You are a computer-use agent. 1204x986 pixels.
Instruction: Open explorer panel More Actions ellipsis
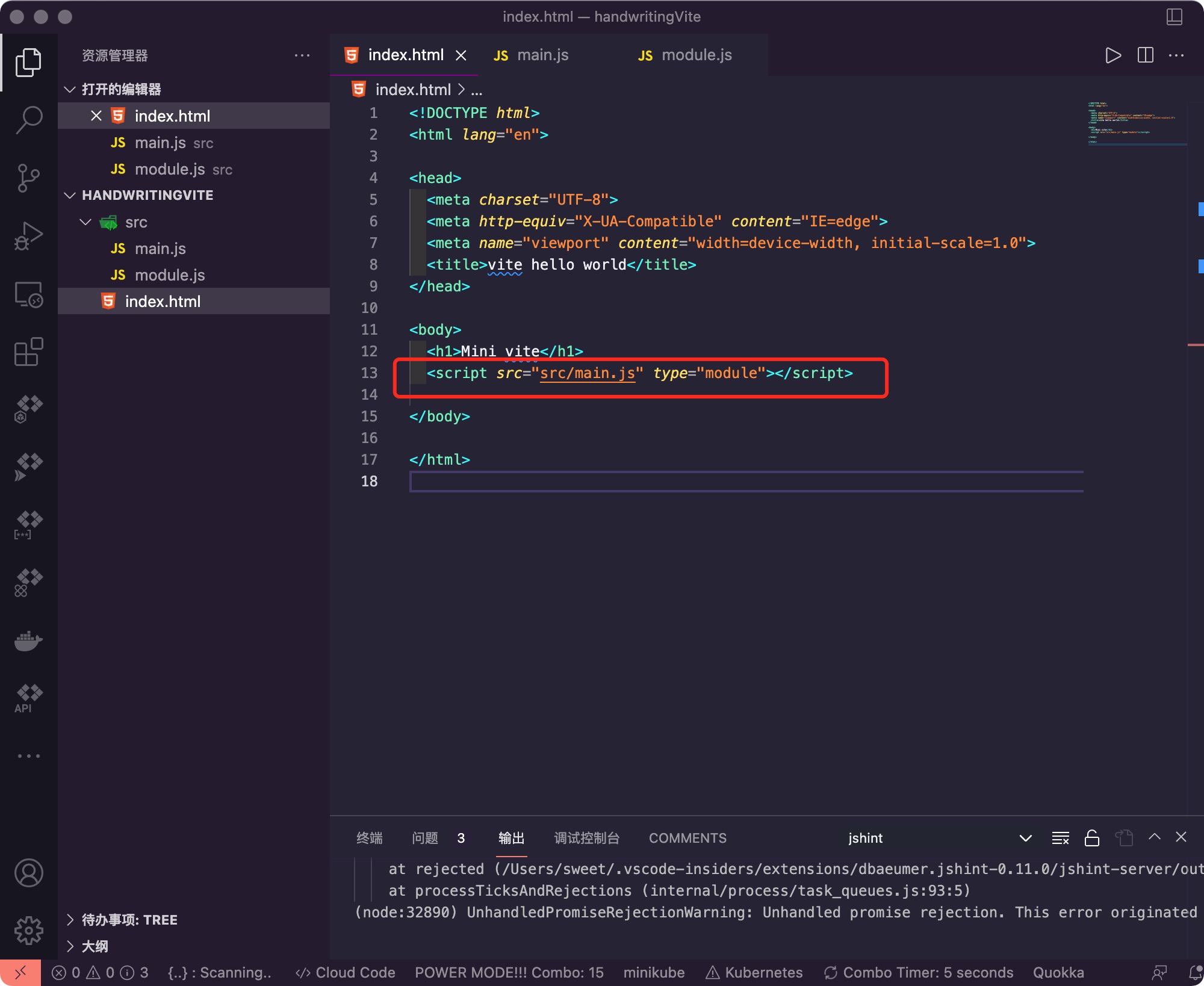point(302,55)
